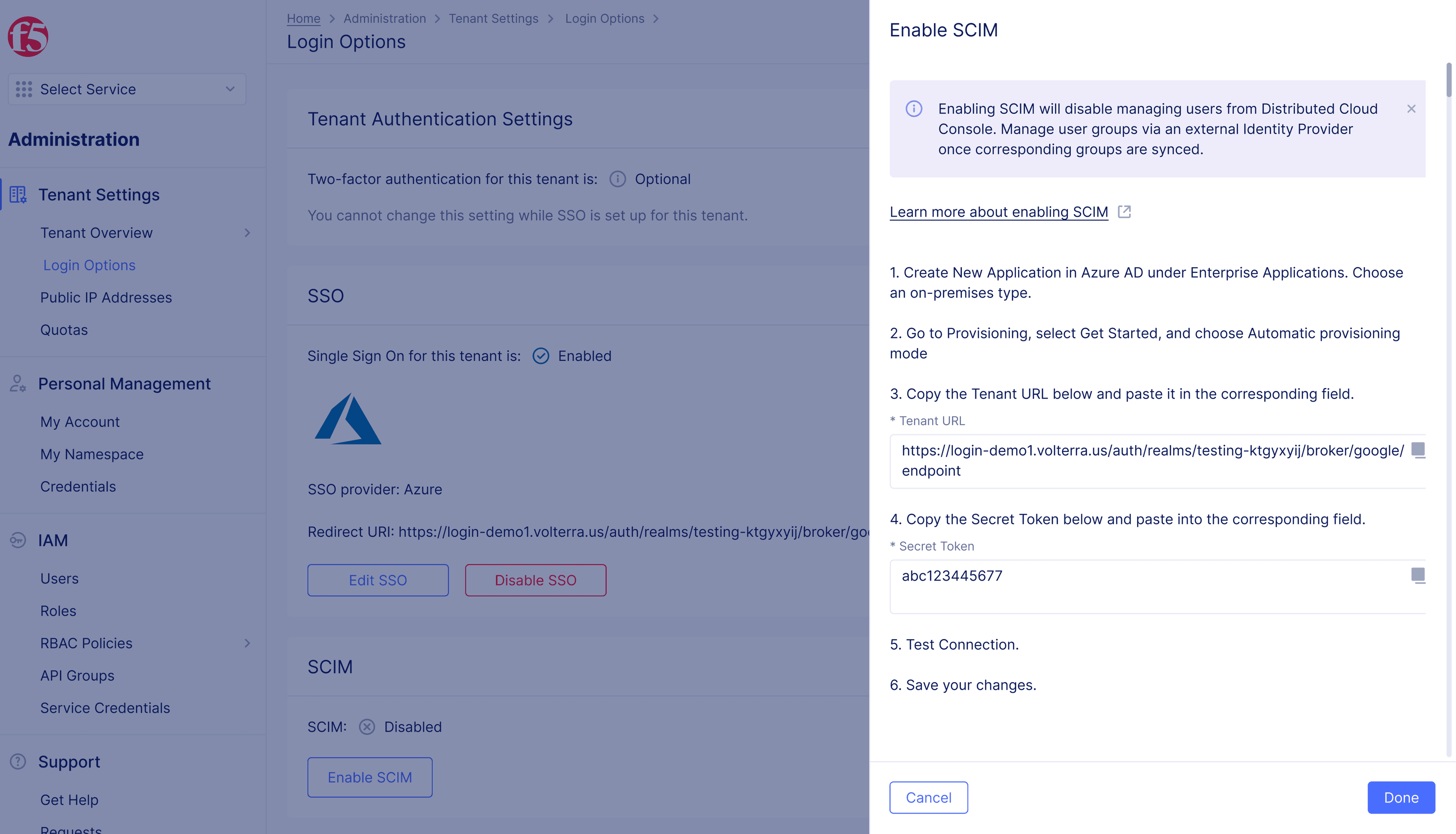Click the 'SSO provider: Azure' text
The width and height of the screenshot is (1456, 834).
pyautogui.click(x=375, y=490)
